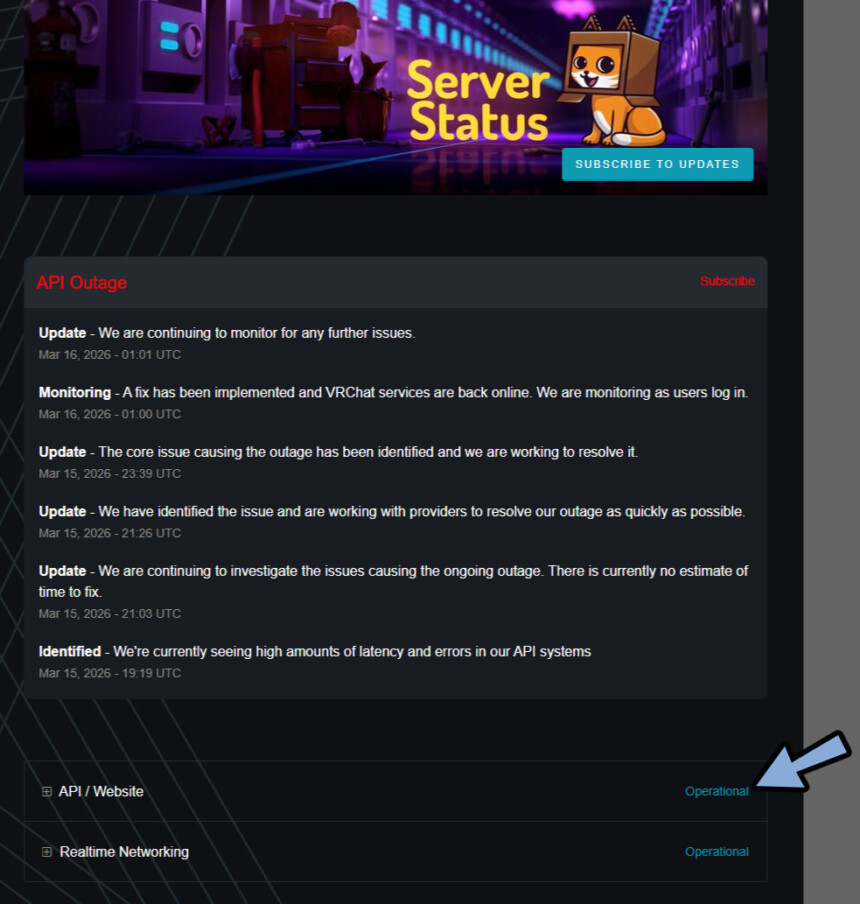Select the API / Website label text

point(101,791)
